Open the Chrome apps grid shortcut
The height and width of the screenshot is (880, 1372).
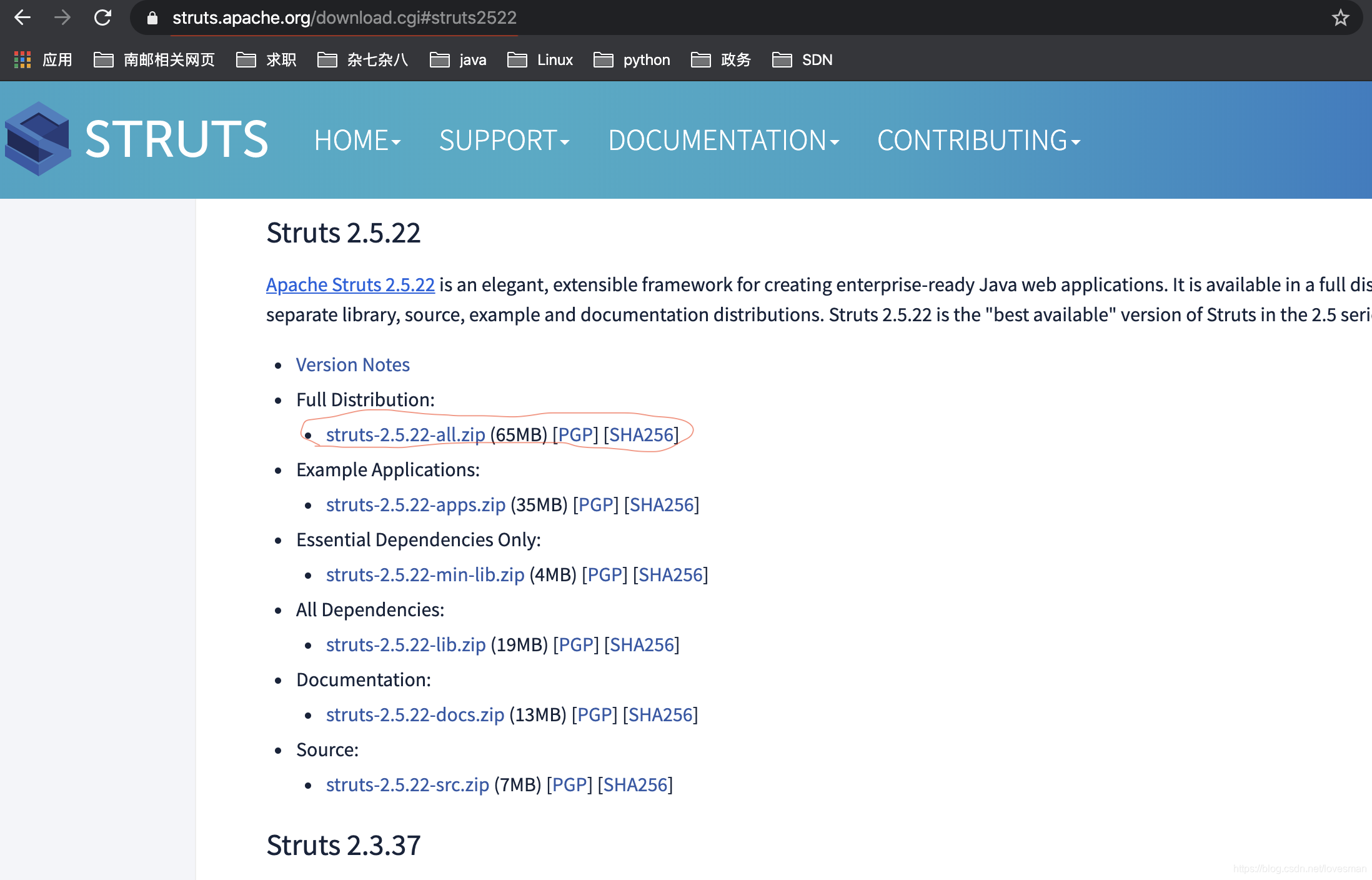coord(22,59)
